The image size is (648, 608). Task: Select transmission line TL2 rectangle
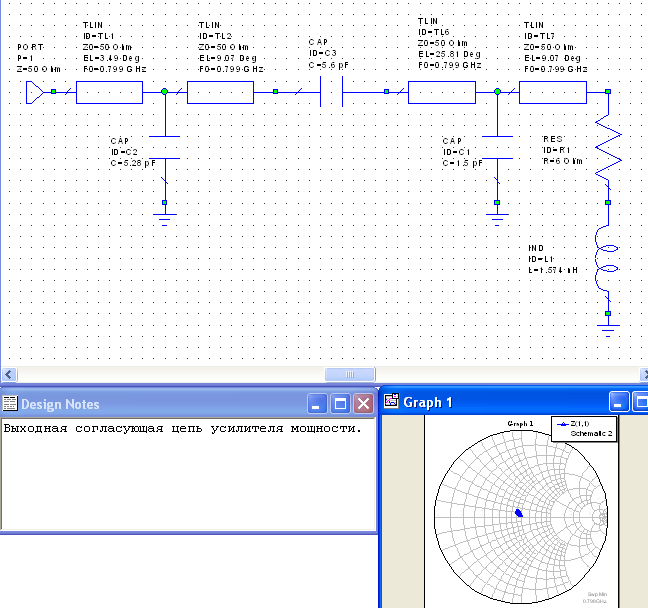coord(220,92)
